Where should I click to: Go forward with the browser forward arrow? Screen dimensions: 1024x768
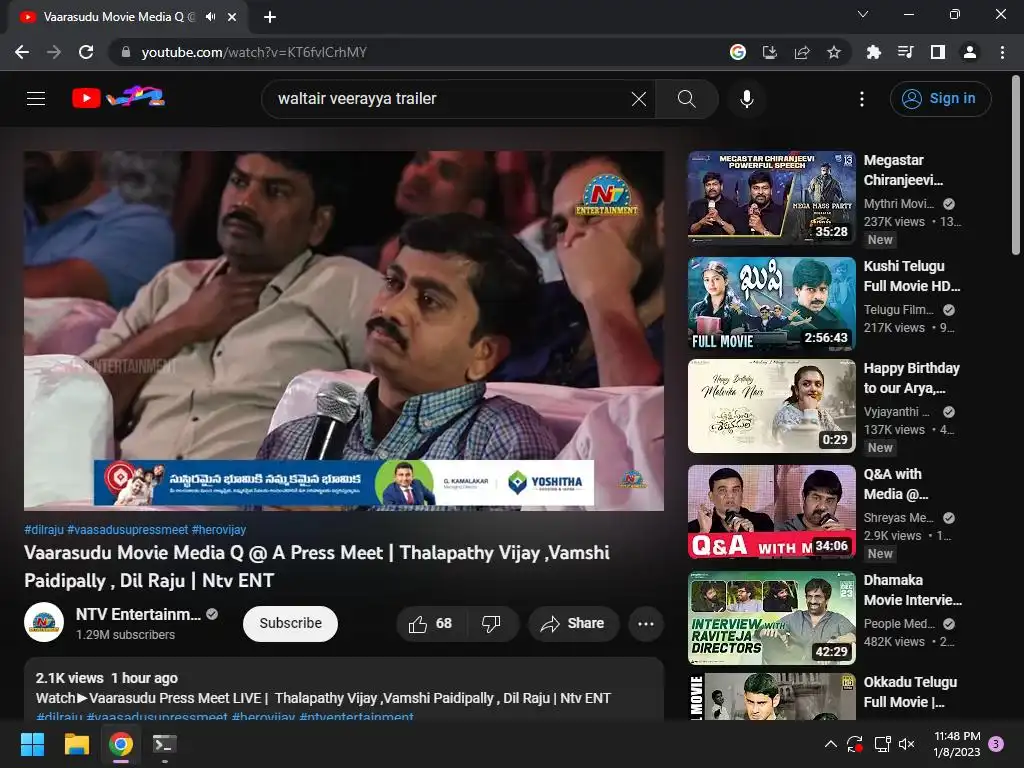(x=54, y=52)
